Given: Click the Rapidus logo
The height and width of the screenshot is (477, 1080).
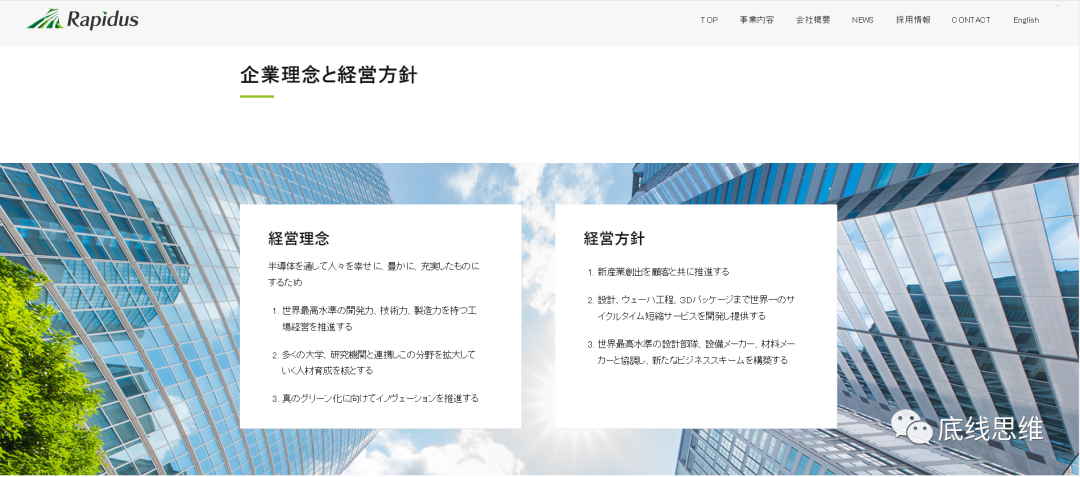Looking at the screenshot, I should [x=83, y=19].
